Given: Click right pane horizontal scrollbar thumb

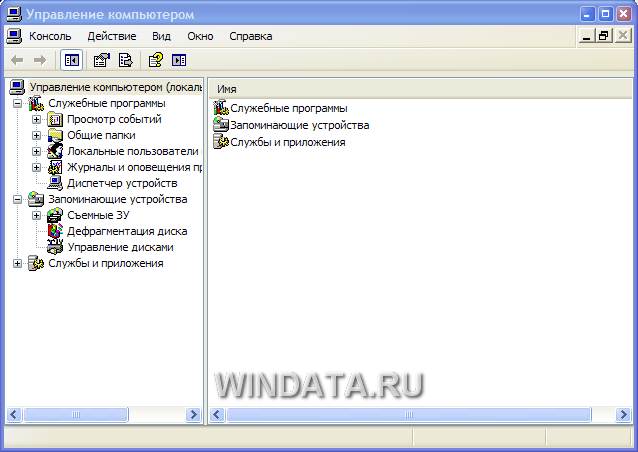Looking at the screenshot, I should 409,415.
